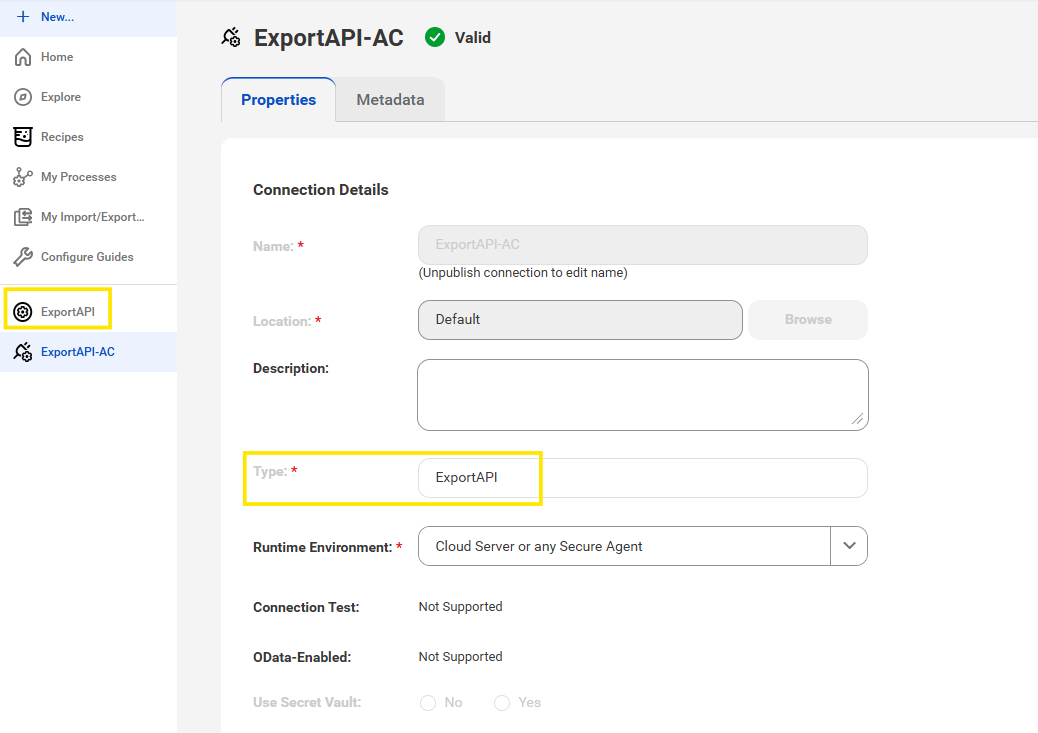Click the New... link
This screenshot has width=1038, height=733.
[58, 17]
